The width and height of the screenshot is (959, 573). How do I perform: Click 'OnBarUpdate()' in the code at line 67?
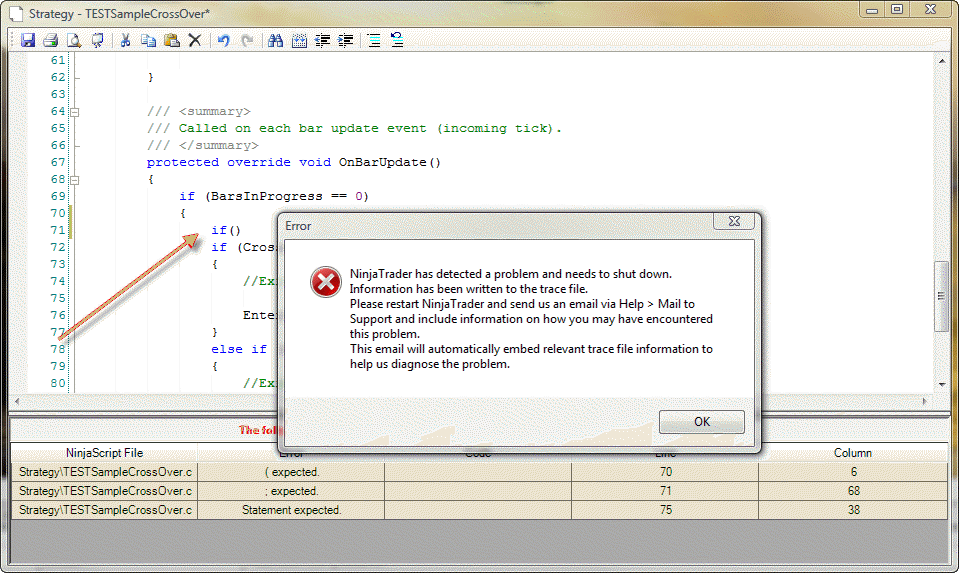tap(390, 163)
